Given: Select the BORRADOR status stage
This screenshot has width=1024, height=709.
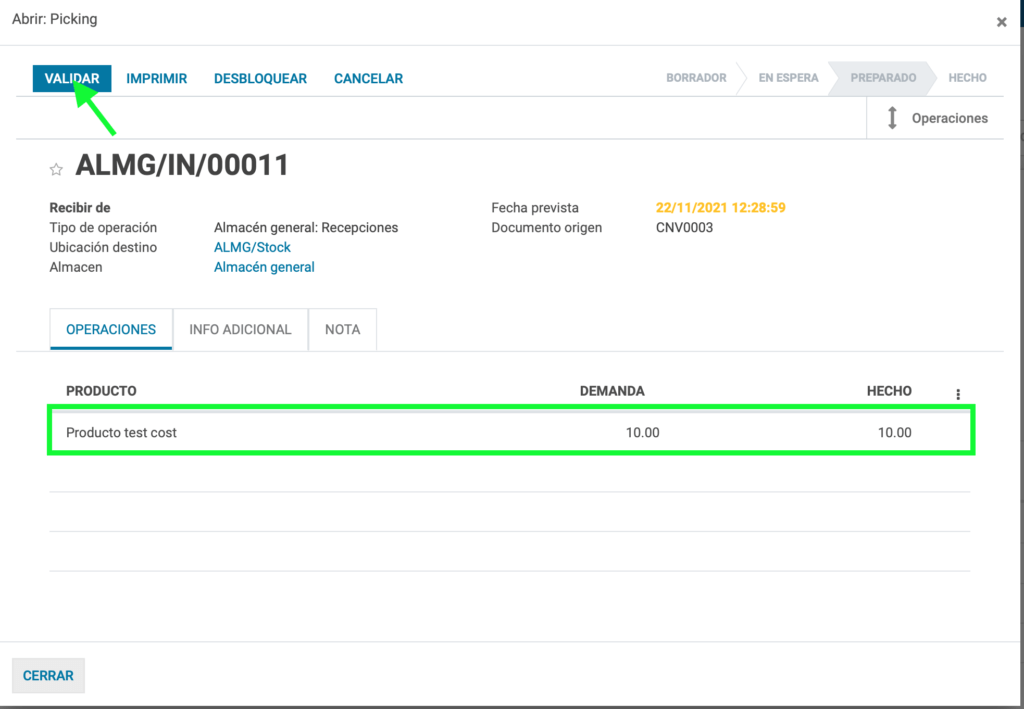Looking at the screenshot, I should coord(696,78).
